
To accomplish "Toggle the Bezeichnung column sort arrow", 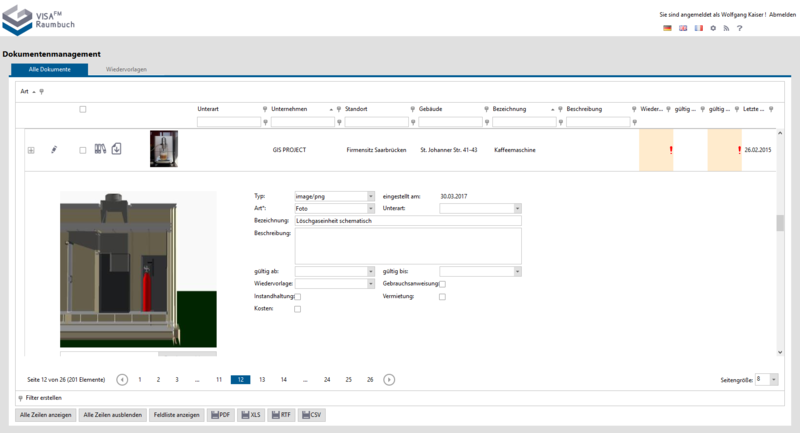I will point(553,110).
